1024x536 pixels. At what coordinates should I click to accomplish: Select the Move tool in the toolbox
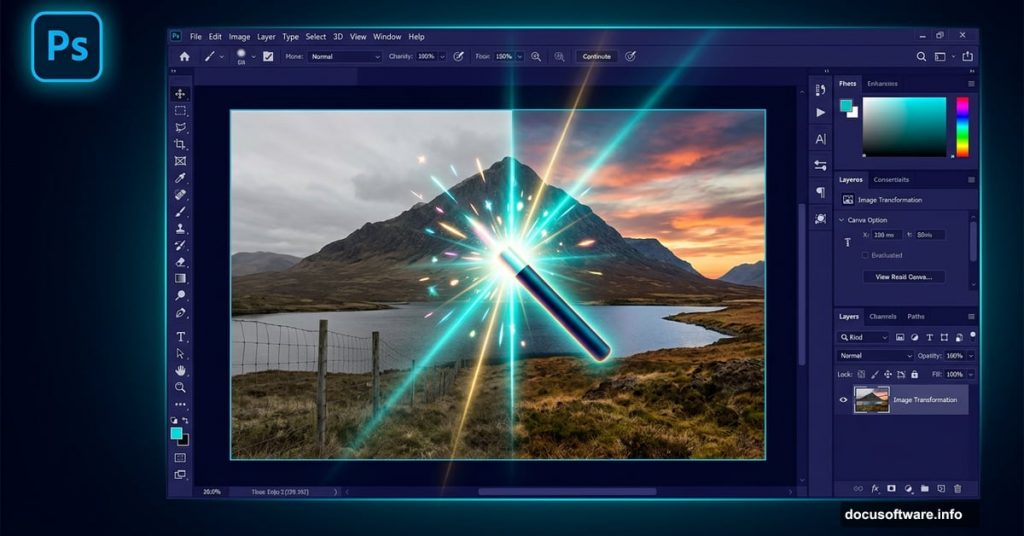[180, 93]
